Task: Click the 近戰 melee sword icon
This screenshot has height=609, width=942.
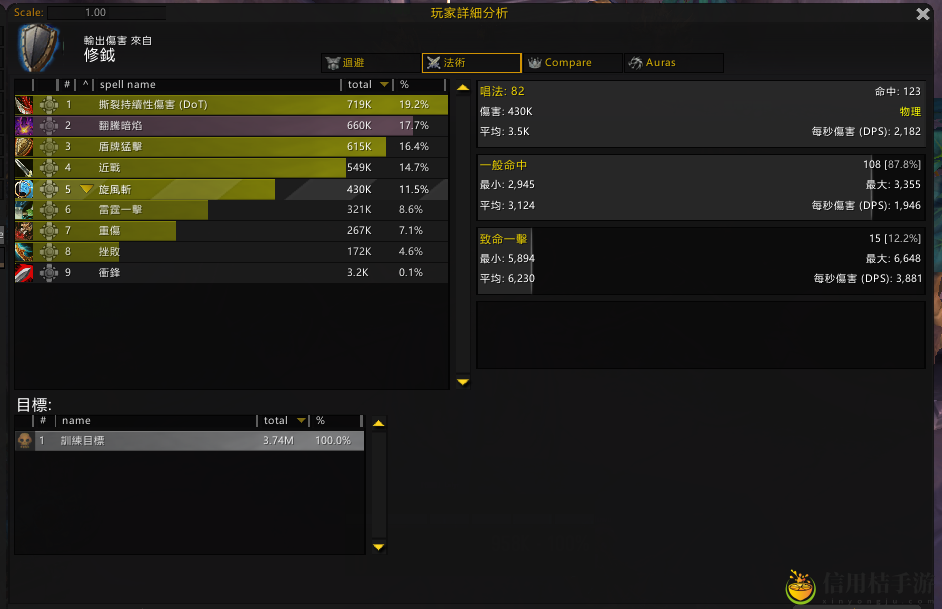Action: coord(24,168)
